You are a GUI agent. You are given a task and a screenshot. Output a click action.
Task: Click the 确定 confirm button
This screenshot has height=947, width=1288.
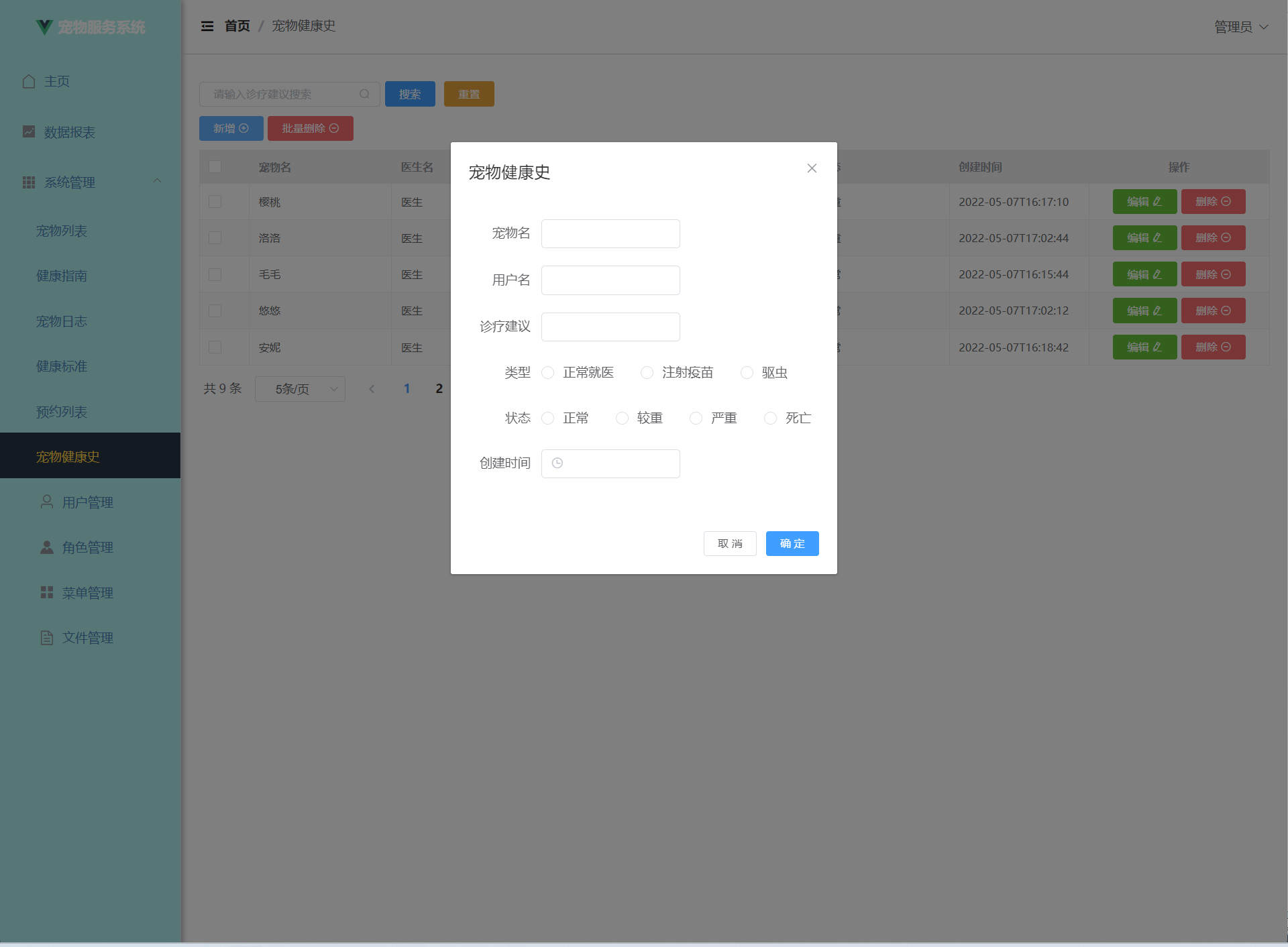[x=792, y=543]
